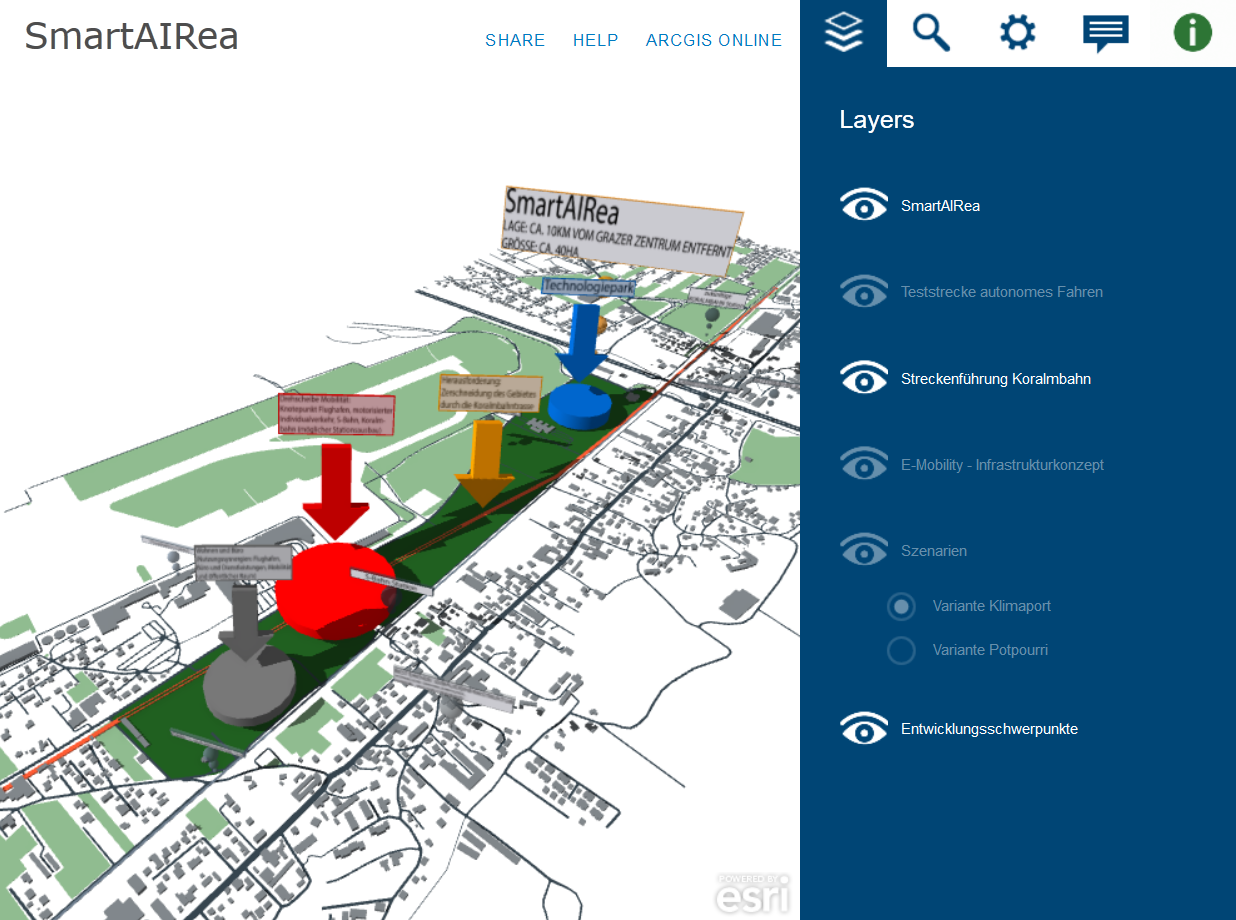The width and height of the screenshot is (1236, 920).
Task: Open the Settings gear panel
Action: [1018, 33]
